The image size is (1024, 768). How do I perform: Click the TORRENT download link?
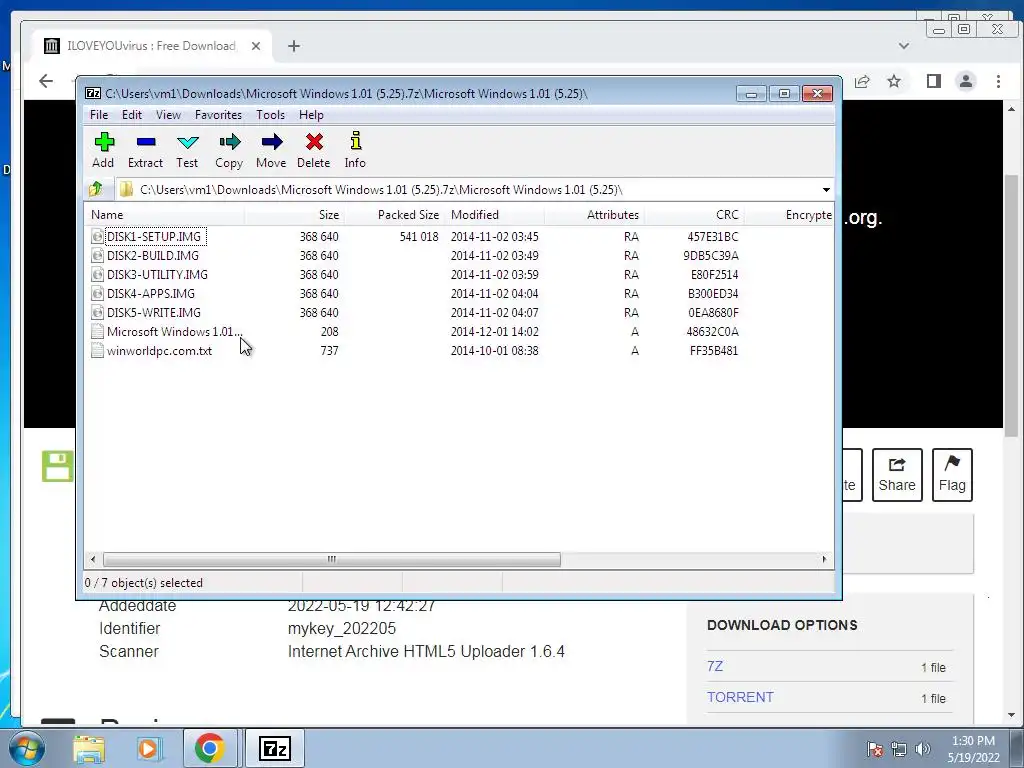point(740,697)
